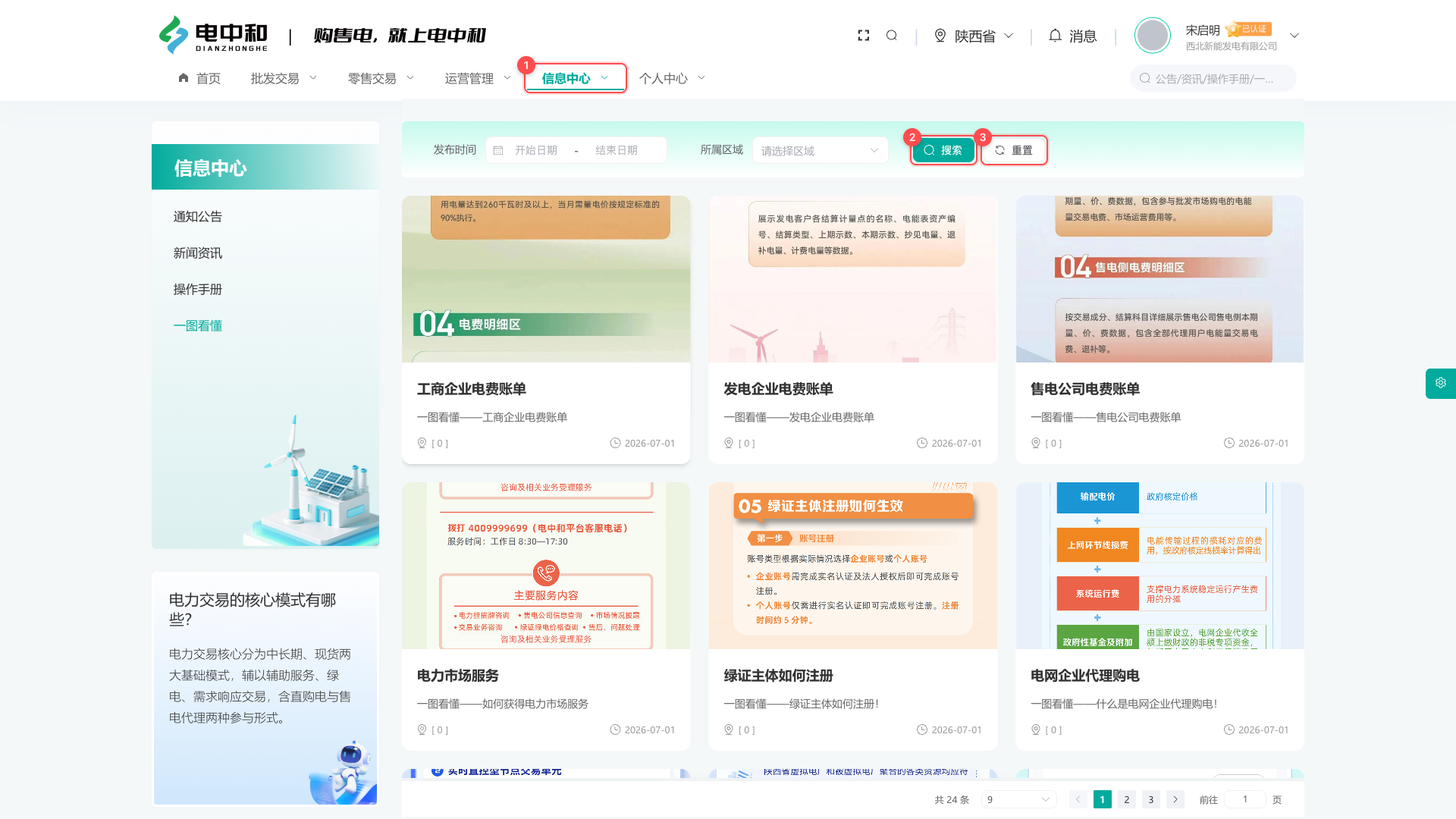Click the 重置 reset button
The image size is (1456, 819).
click(1014, 150)
